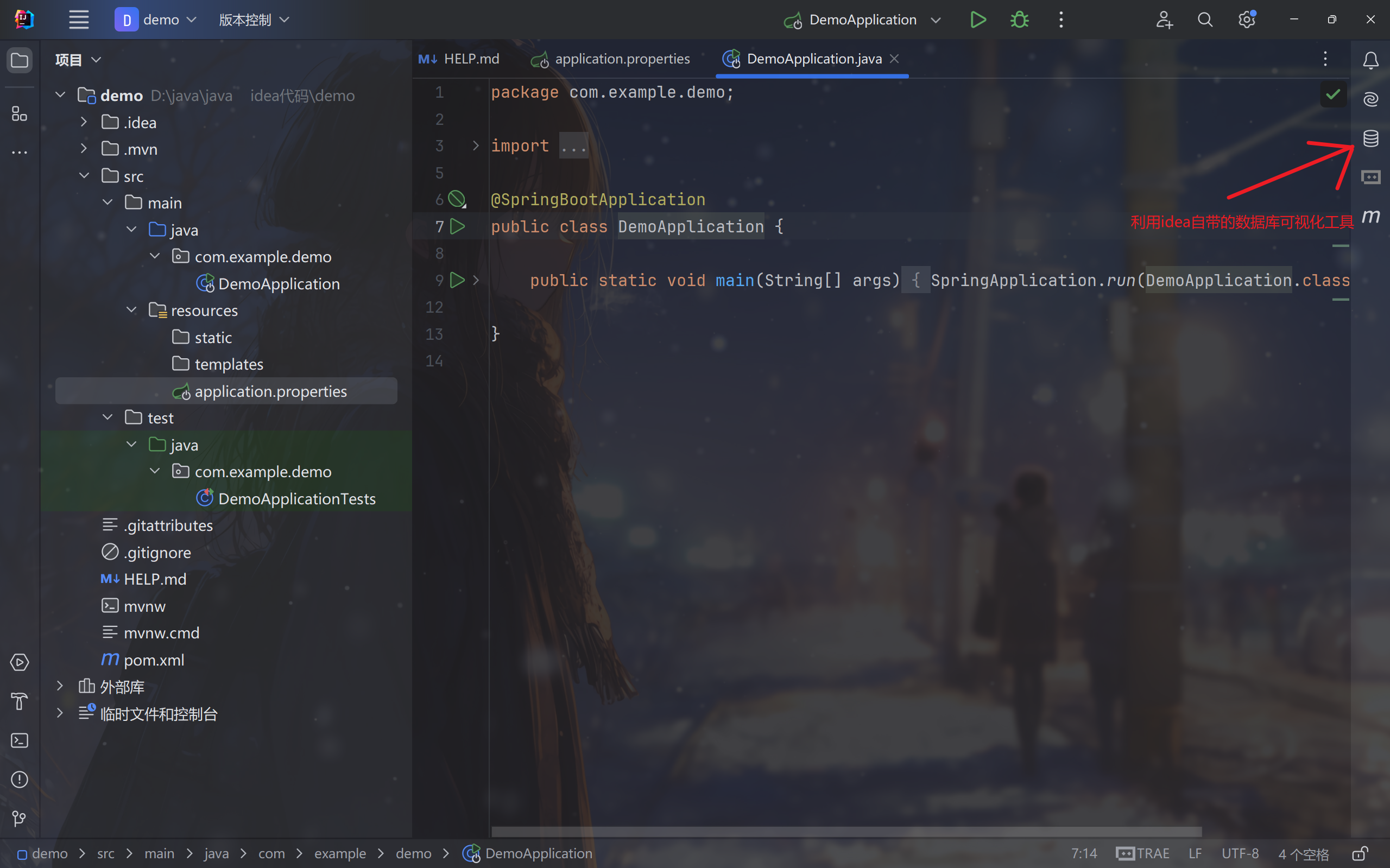Open the Maven tool window
The width and height of the screenshot is (1390, 868).
1370,217
